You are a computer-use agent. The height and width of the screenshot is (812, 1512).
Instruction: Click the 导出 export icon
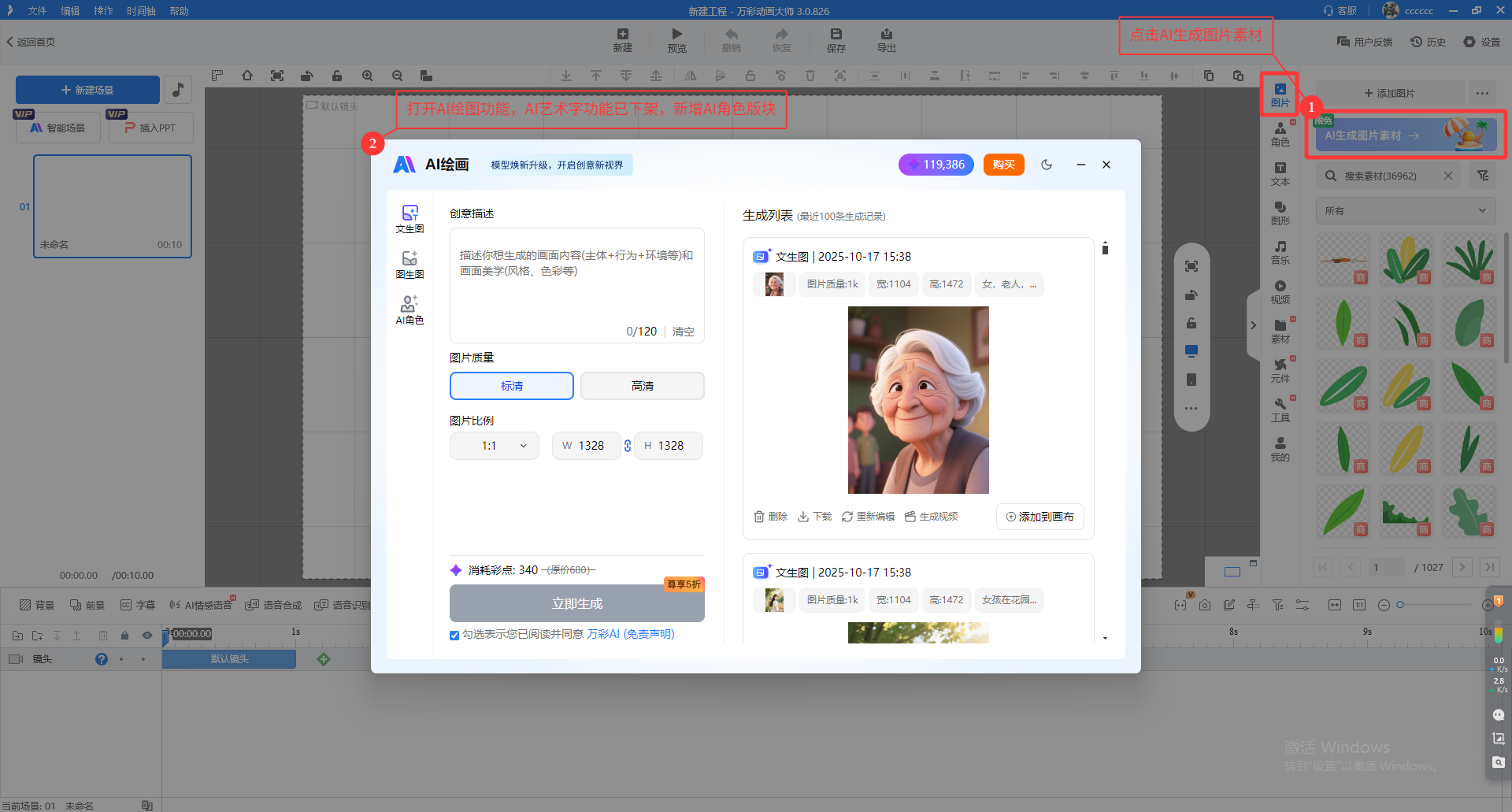pyautogui.click(x=886, y=39)
